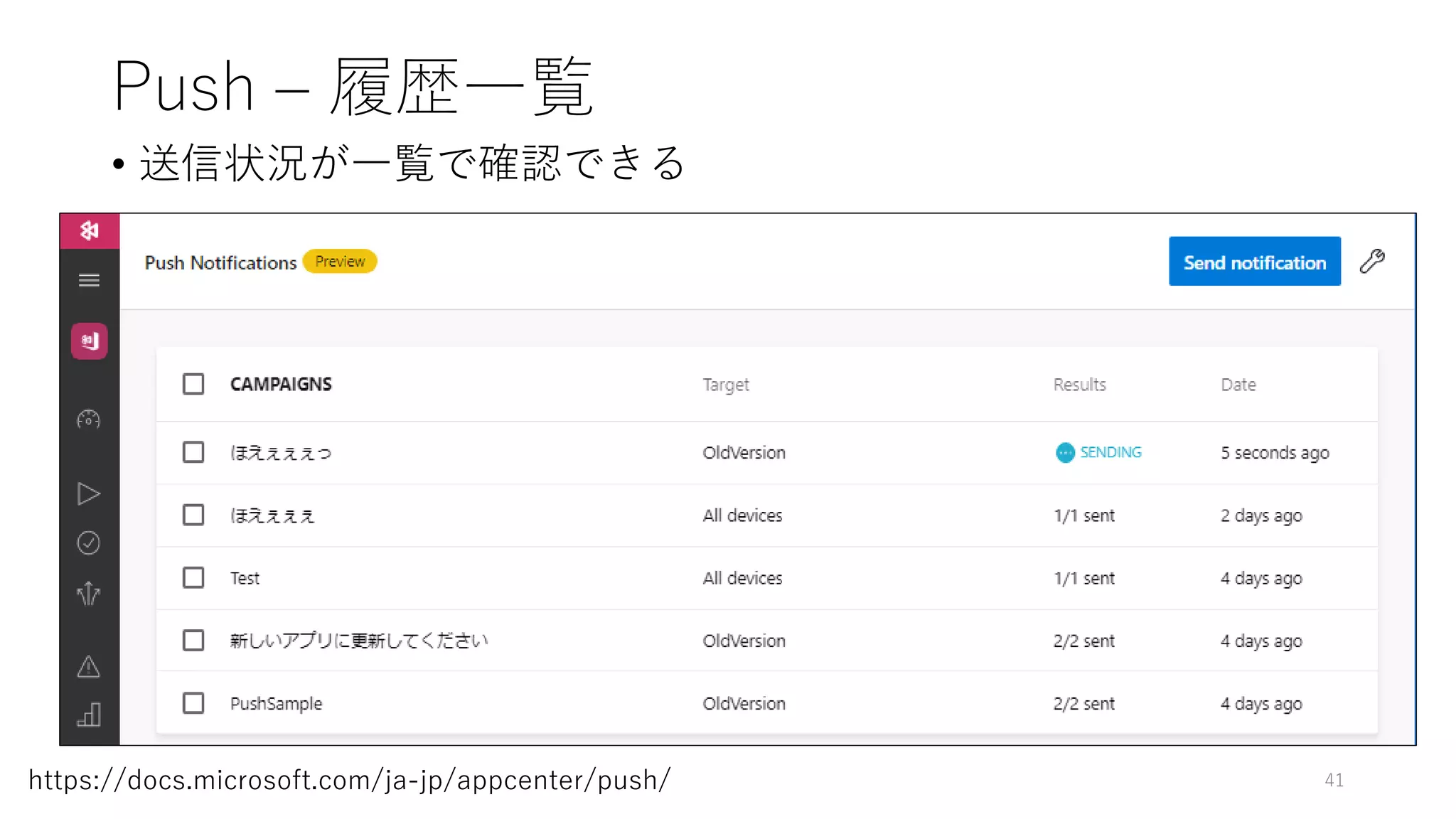Open the Overview gauge icon in sidebar
1456x819 pixels.
[x=89, y=419]
